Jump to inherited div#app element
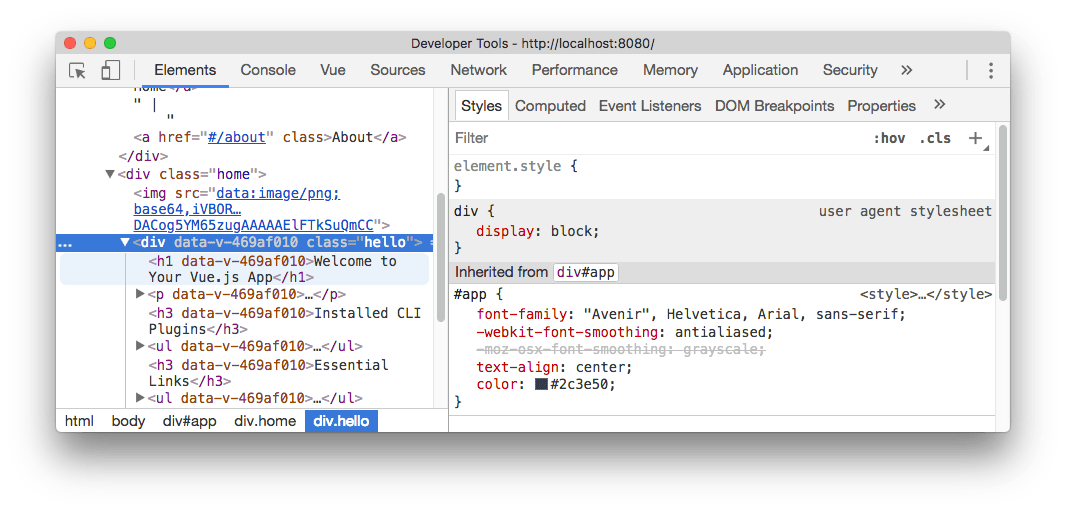The height and width of the screenshot is (512, 1066). [x=586, y=272]
